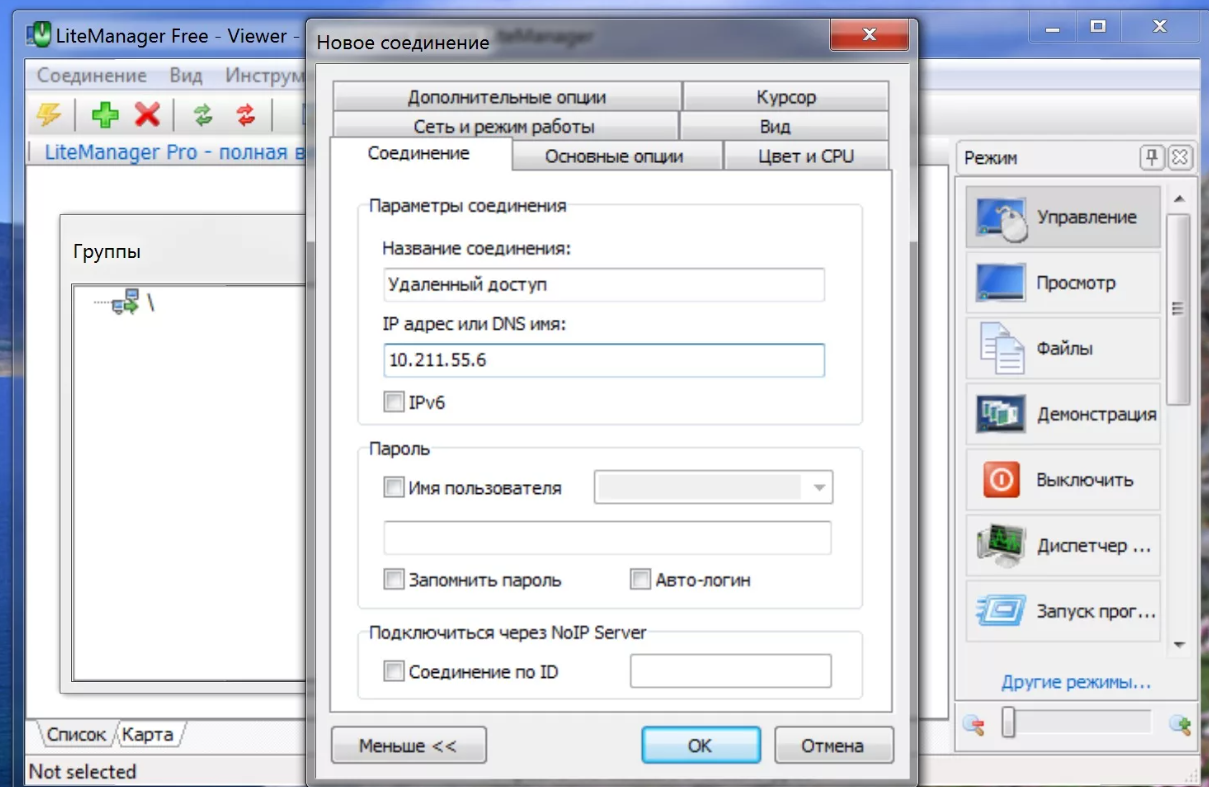1209x787 pixels.
Task: Open the Файлы file transfer mode
Action: (1062, 349)
